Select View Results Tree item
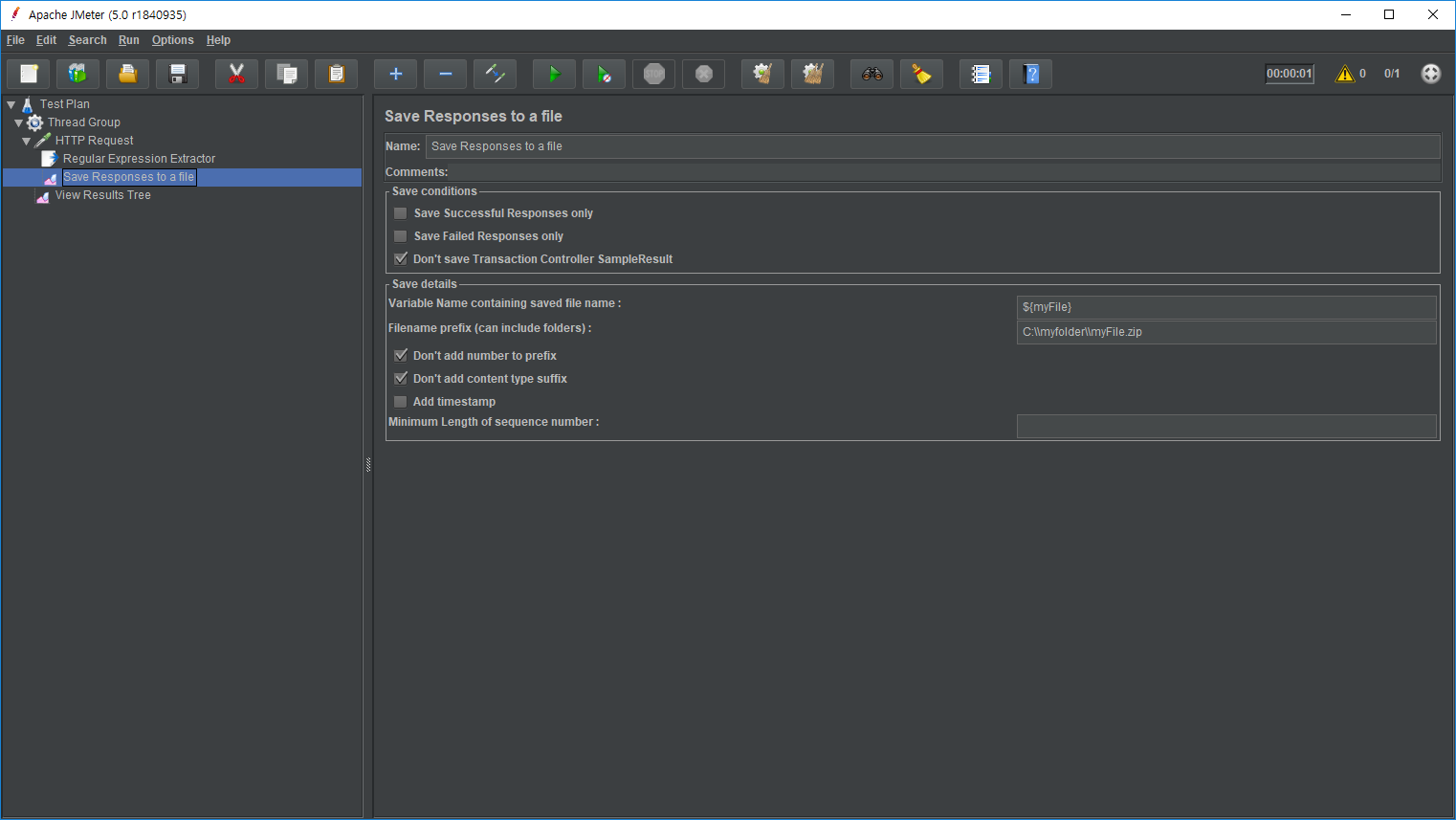Screen dimensions: 1456x820 [x=103, y=195]
